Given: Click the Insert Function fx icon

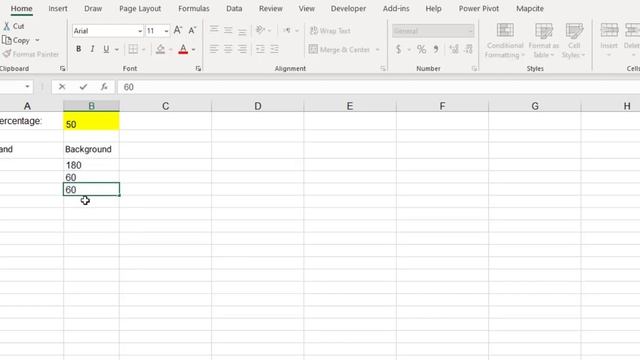Looking at the screenshot, I should tap(104, 87).
